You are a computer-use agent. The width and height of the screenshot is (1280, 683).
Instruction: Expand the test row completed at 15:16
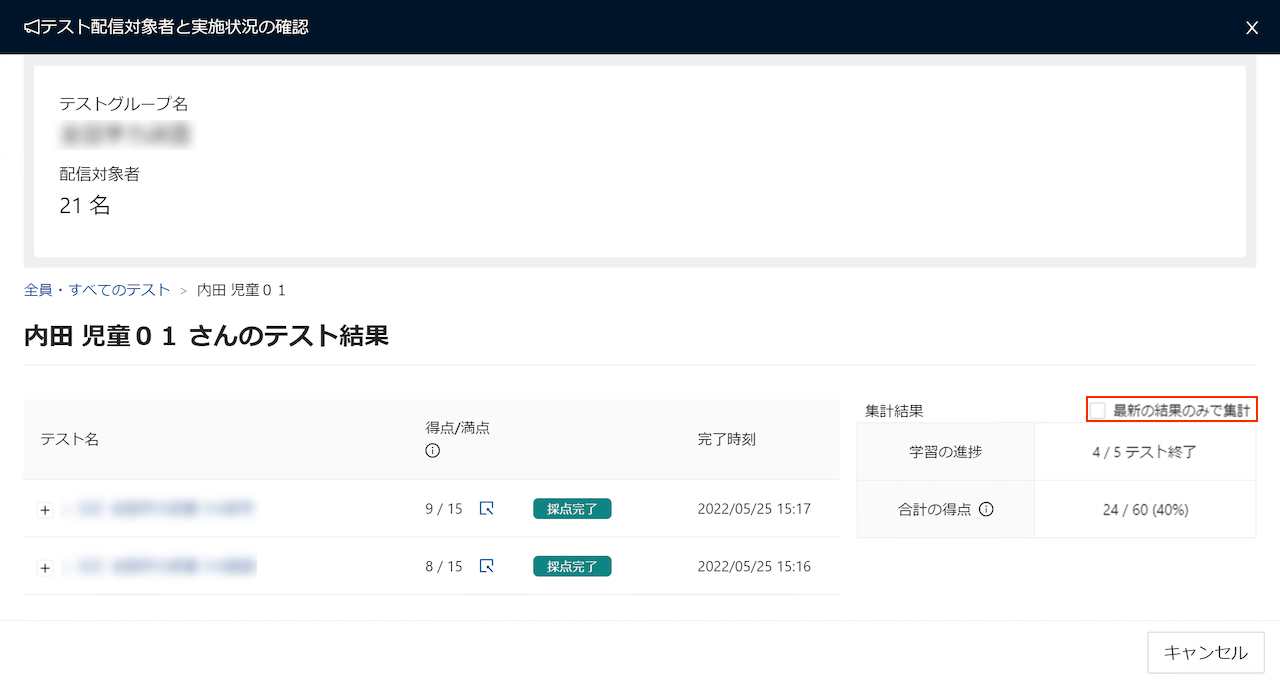pyautogui.click(x=45, y=568)
